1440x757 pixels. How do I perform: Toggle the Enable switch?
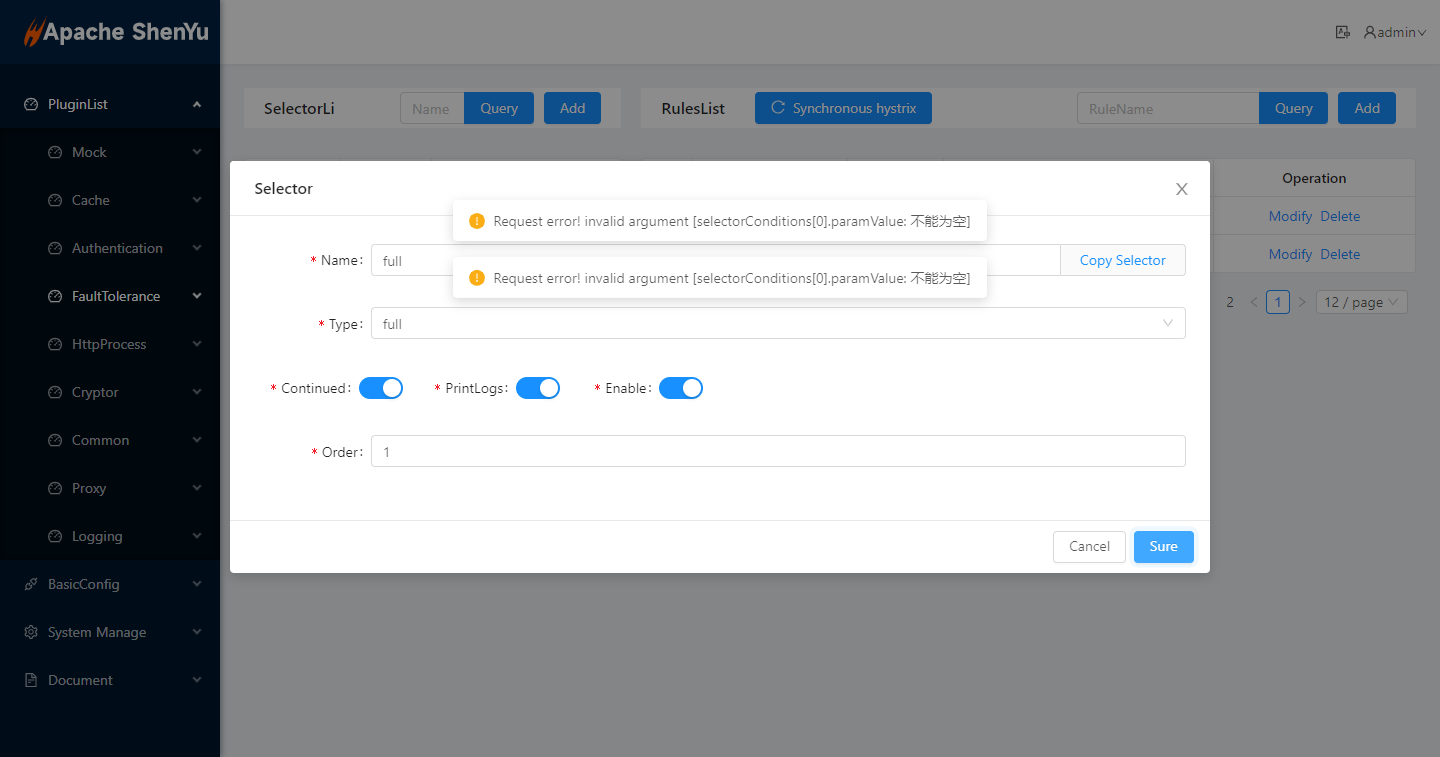[x=681, y=388]
